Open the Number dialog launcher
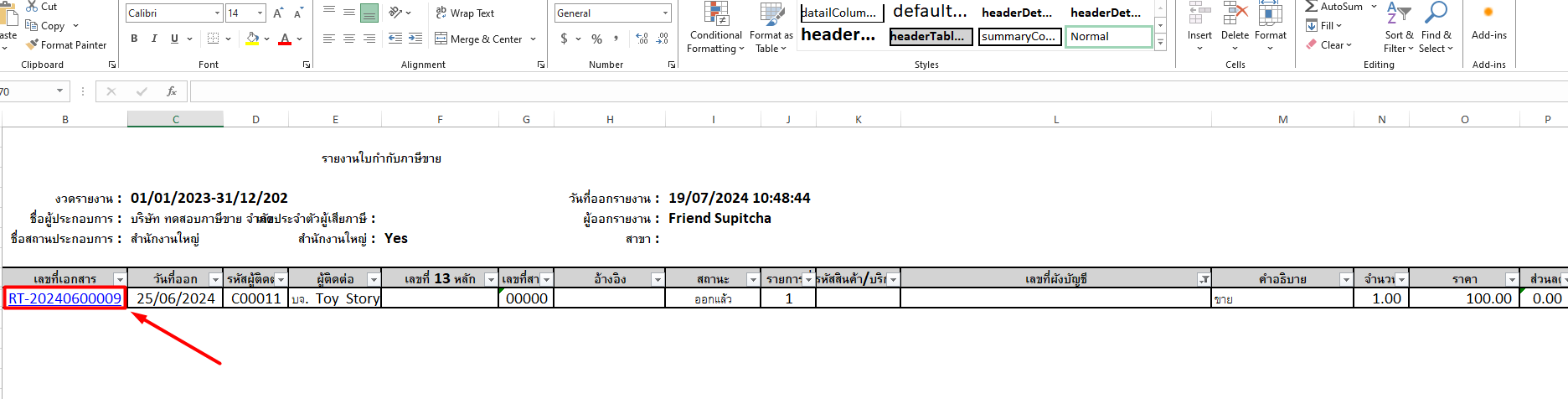The height and width of the screenshot is (399, 1568). point(672,65)
